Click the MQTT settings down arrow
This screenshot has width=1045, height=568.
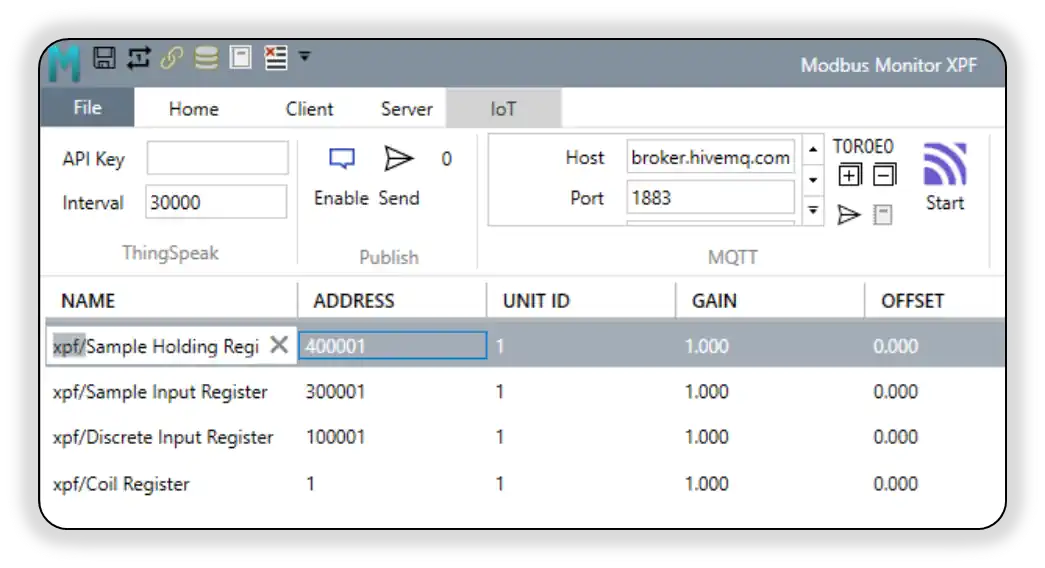(813, 180)
